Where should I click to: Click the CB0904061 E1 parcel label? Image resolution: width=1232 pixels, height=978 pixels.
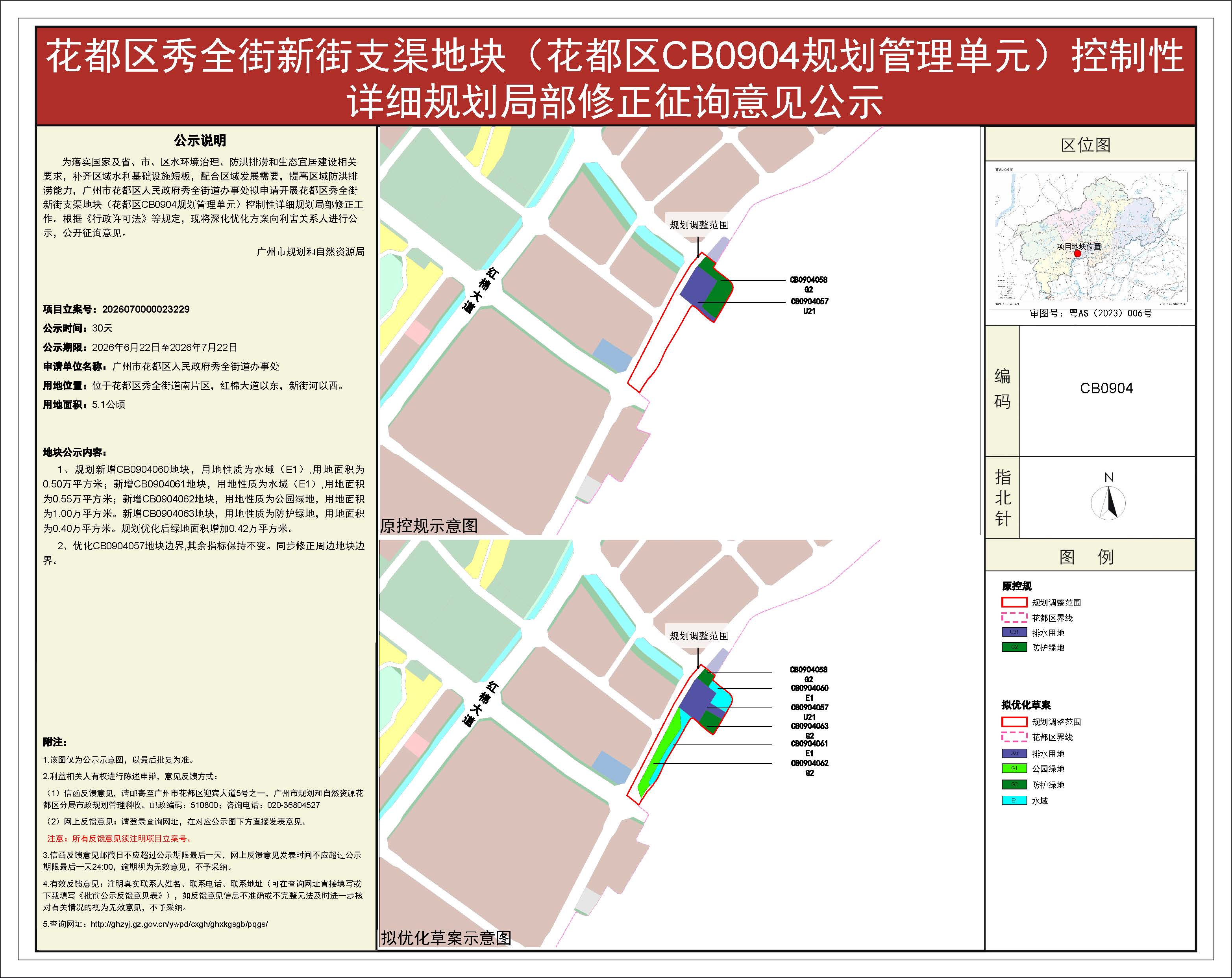[809, 749]
